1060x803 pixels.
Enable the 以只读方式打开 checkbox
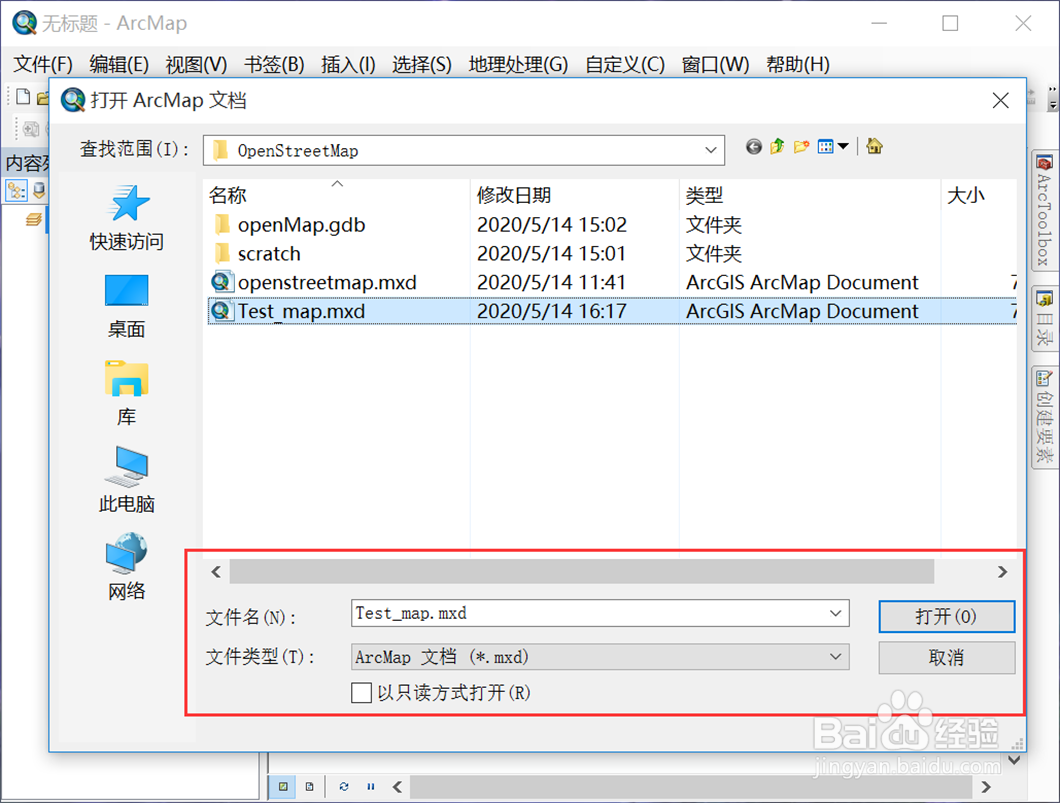362,693
